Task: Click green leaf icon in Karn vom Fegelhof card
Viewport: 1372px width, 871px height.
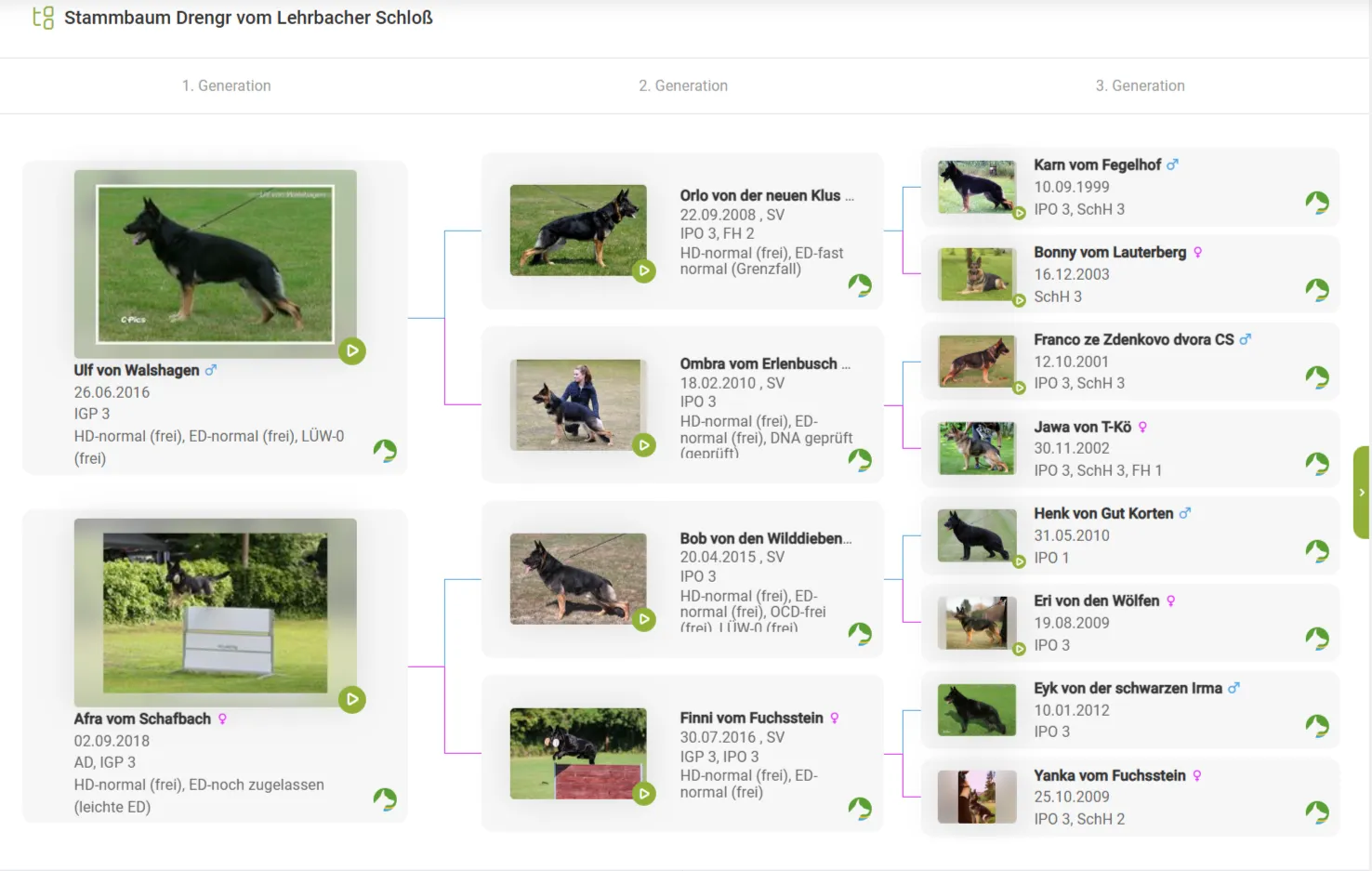Action: (1316, 203)
